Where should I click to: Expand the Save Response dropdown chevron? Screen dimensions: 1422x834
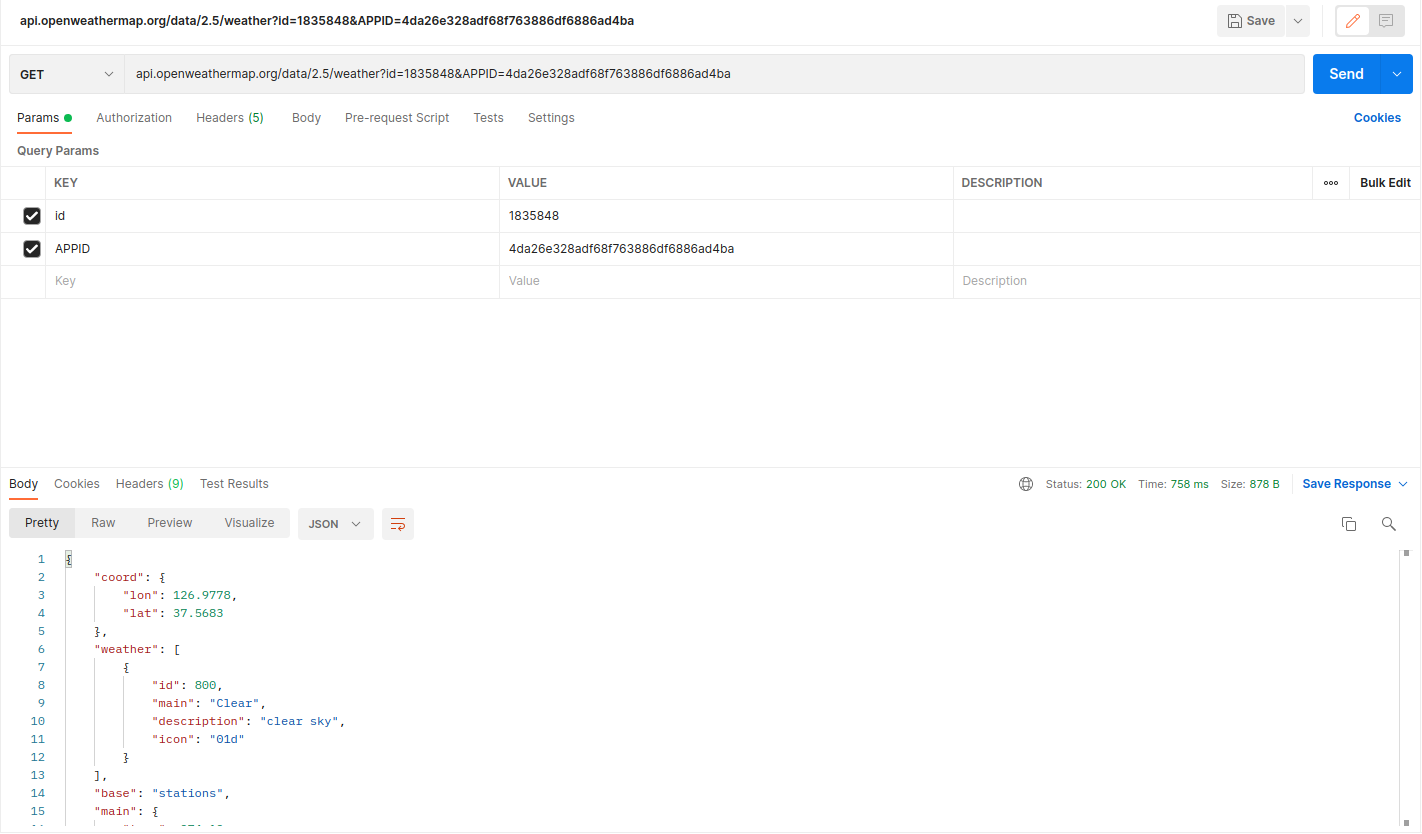pyautogui.click(x=1403, y=484)
